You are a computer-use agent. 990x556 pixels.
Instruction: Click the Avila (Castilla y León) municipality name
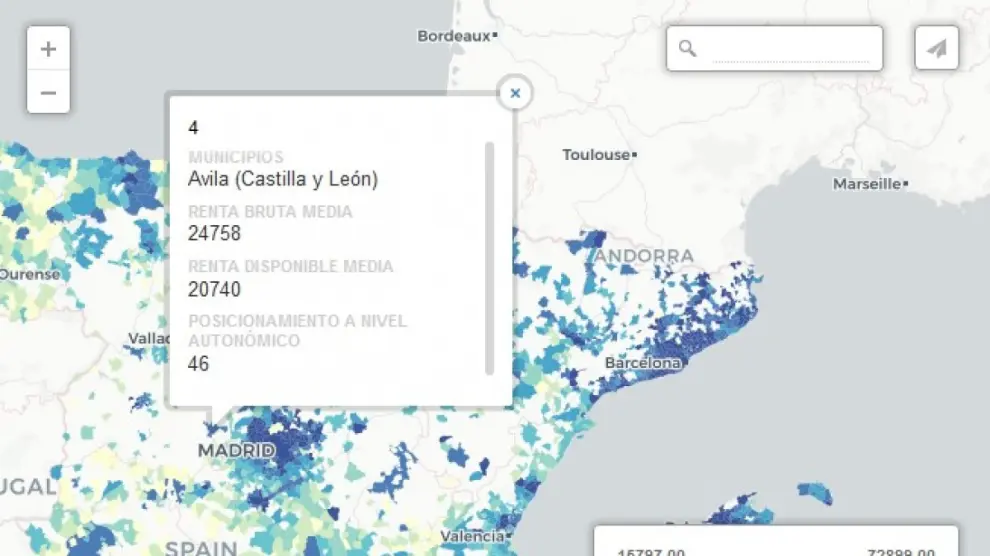(282, 179)
